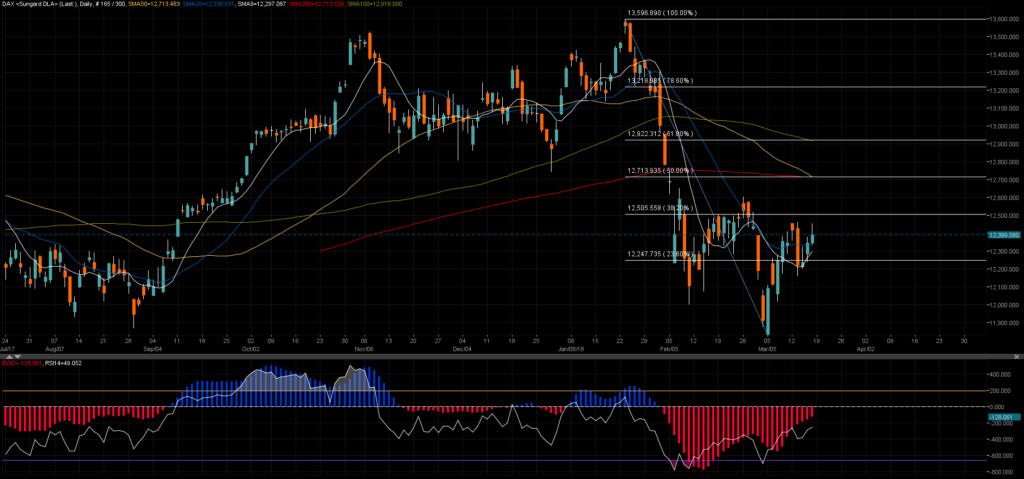Close the EWO/RSI indicator subpanel
This screenshot has width=1024, height=479.
tap(1016, 357)
